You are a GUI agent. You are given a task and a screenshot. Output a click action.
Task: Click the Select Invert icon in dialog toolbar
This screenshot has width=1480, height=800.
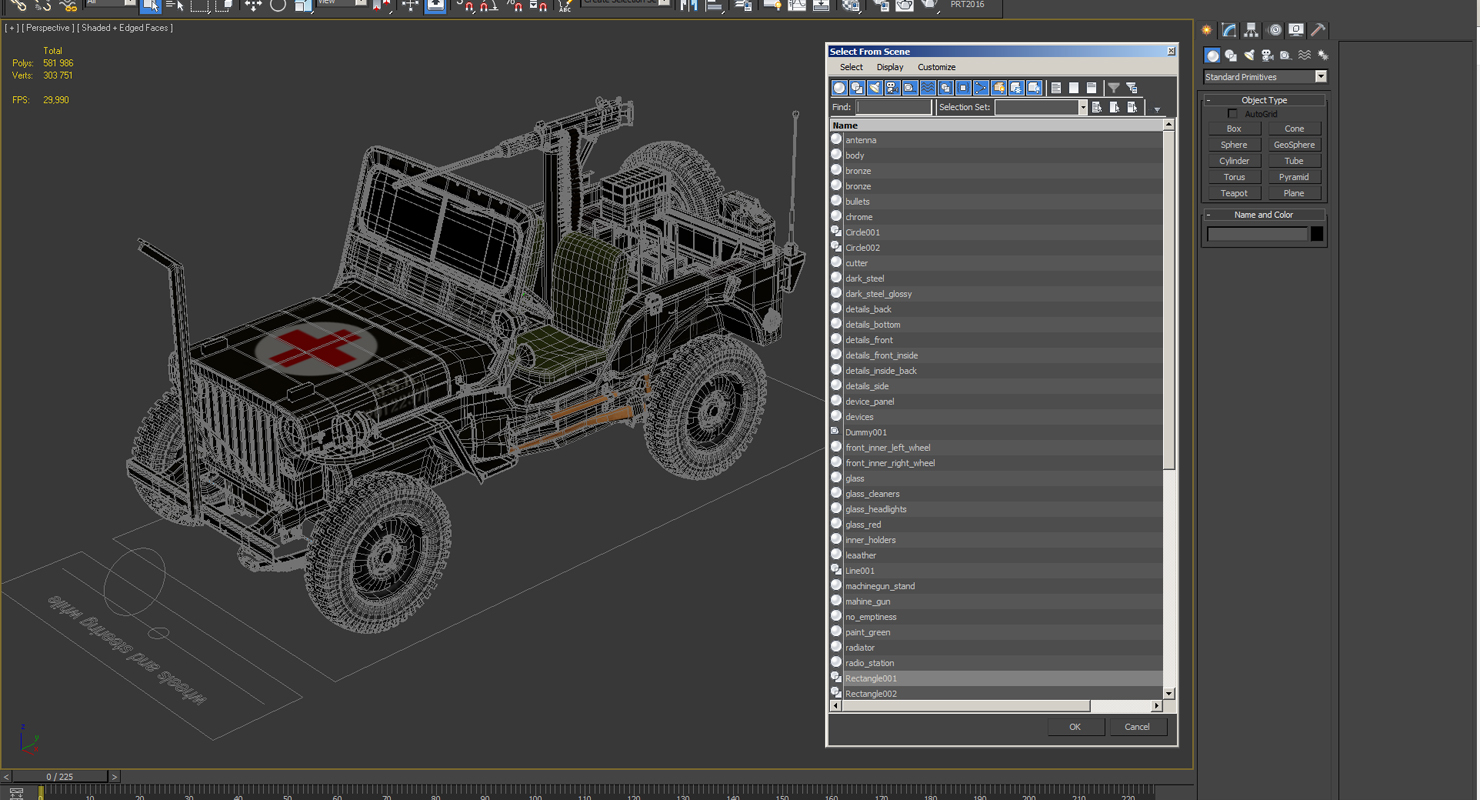1092,88
